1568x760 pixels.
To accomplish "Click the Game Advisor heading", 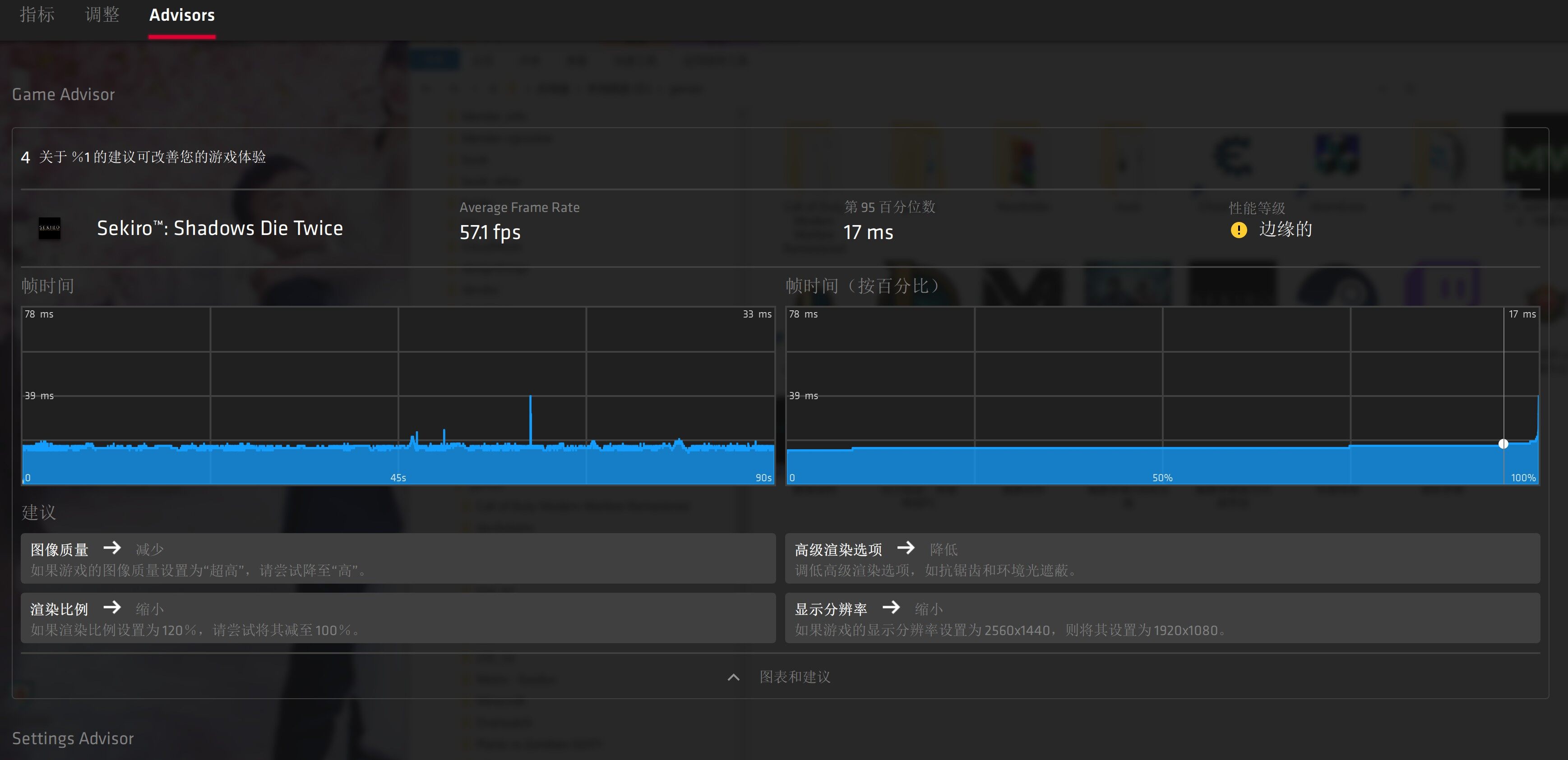I will pos(63,94).
